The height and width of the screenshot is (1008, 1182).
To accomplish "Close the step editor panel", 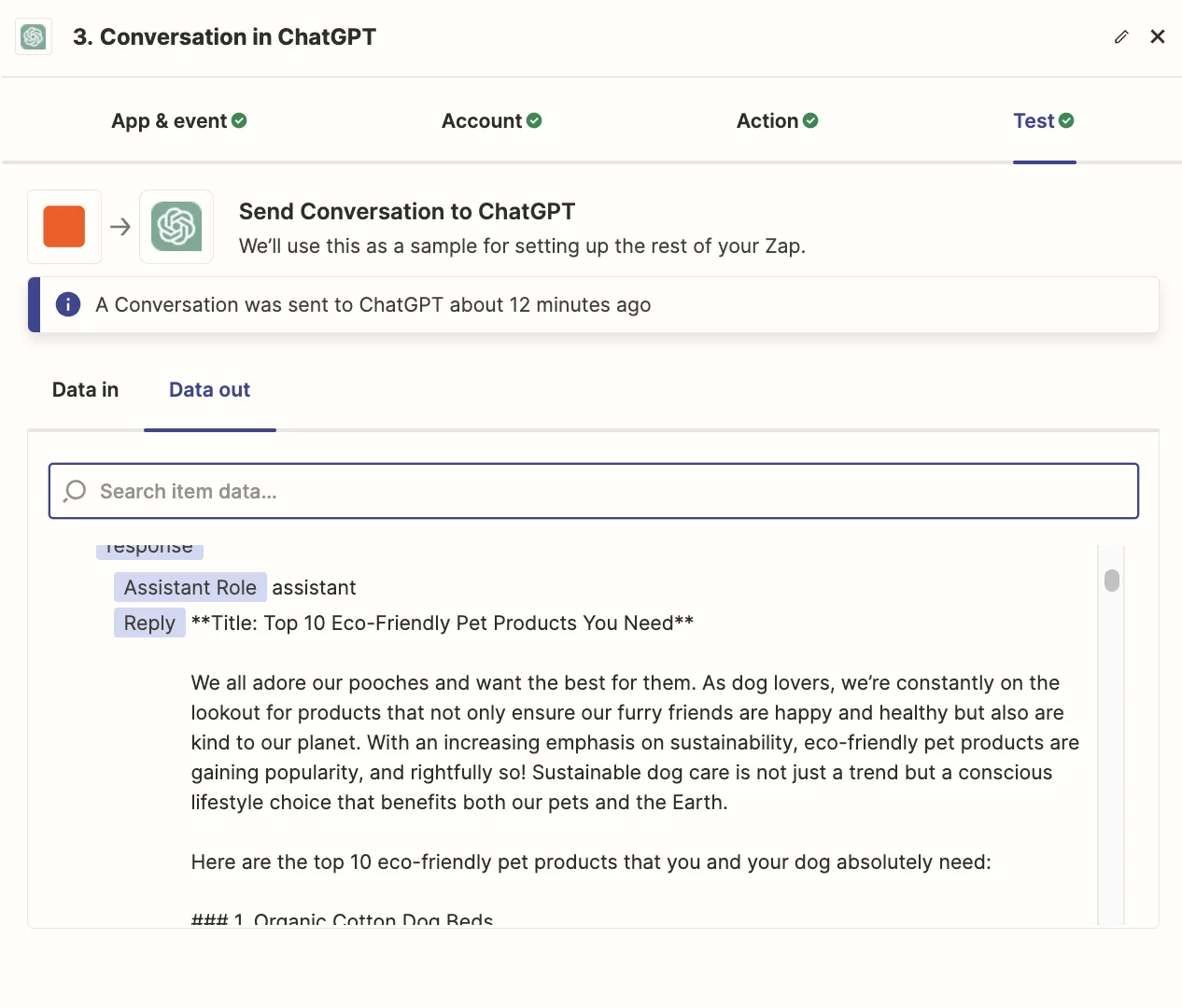I will [x=1158, y=36].
